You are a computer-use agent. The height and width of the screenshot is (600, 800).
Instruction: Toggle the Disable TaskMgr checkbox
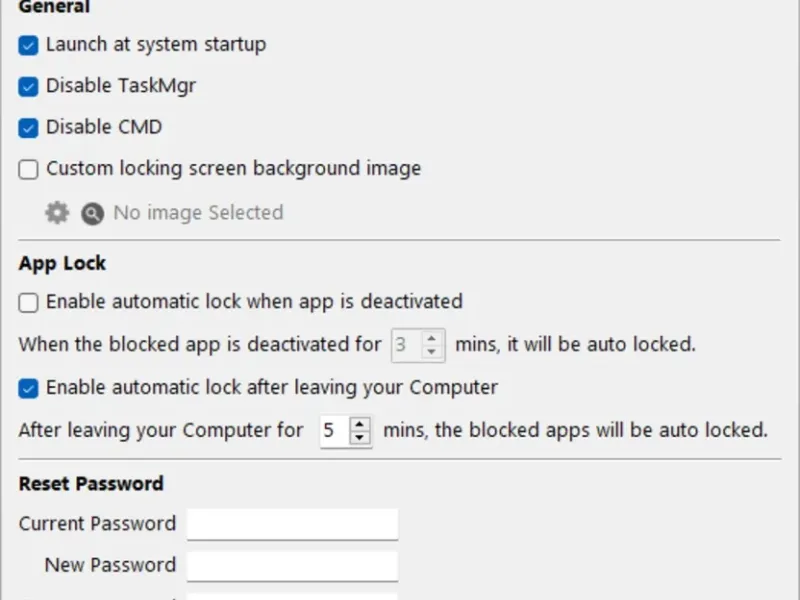coord(28,86)
